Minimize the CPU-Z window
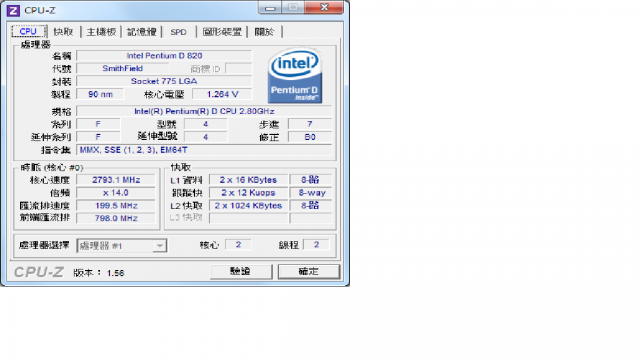 point(270,8)
